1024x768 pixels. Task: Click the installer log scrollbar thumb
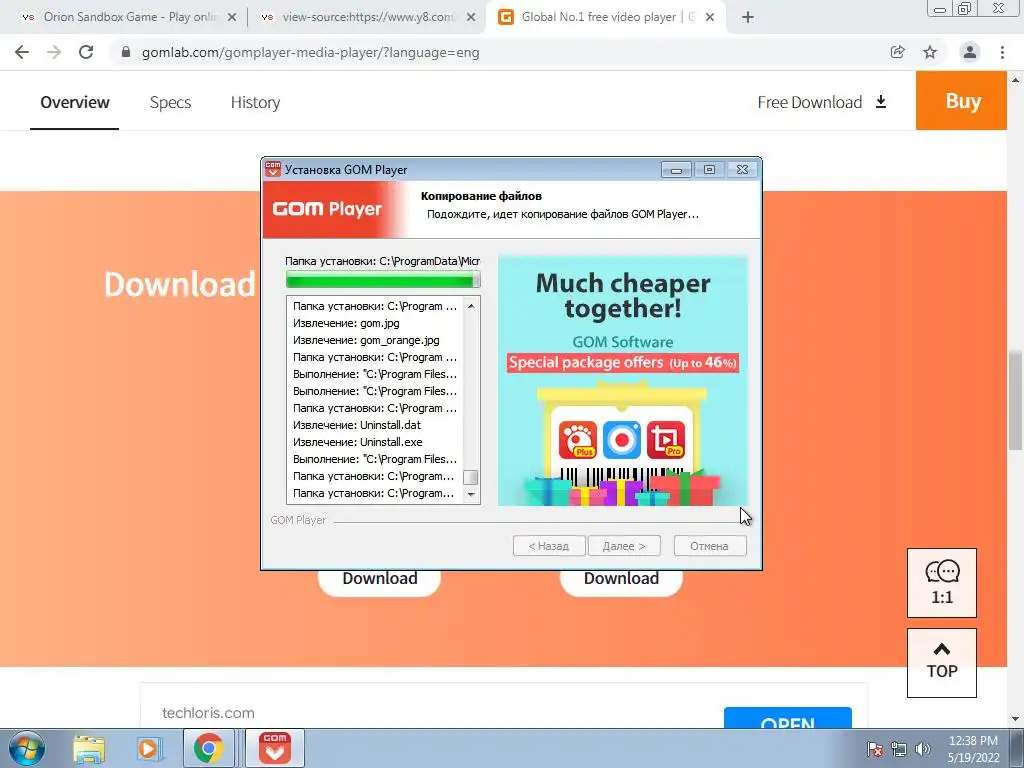tap(470, 477)
